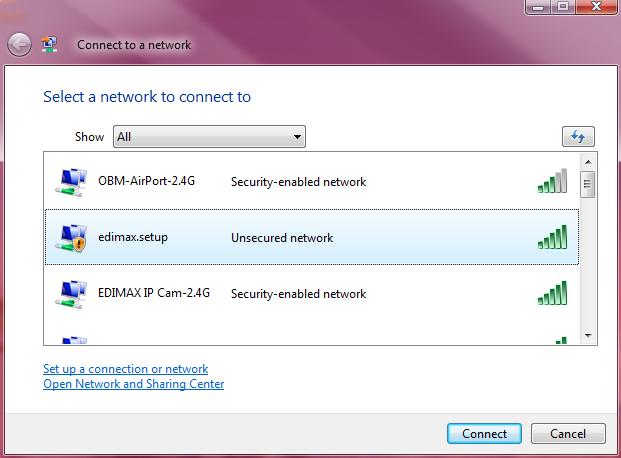Screen dimensions: 621x458
Task: Open the Show filter dropdown
Action: pyautogui.click(x=209, y=137)
